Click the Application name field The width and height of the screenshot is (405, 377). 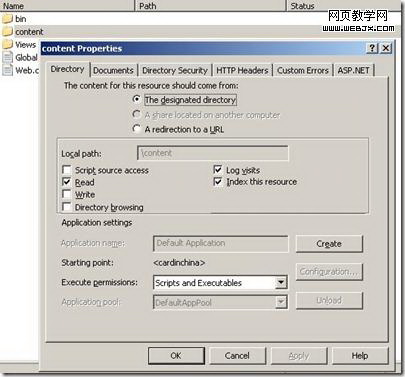[221, 243]
